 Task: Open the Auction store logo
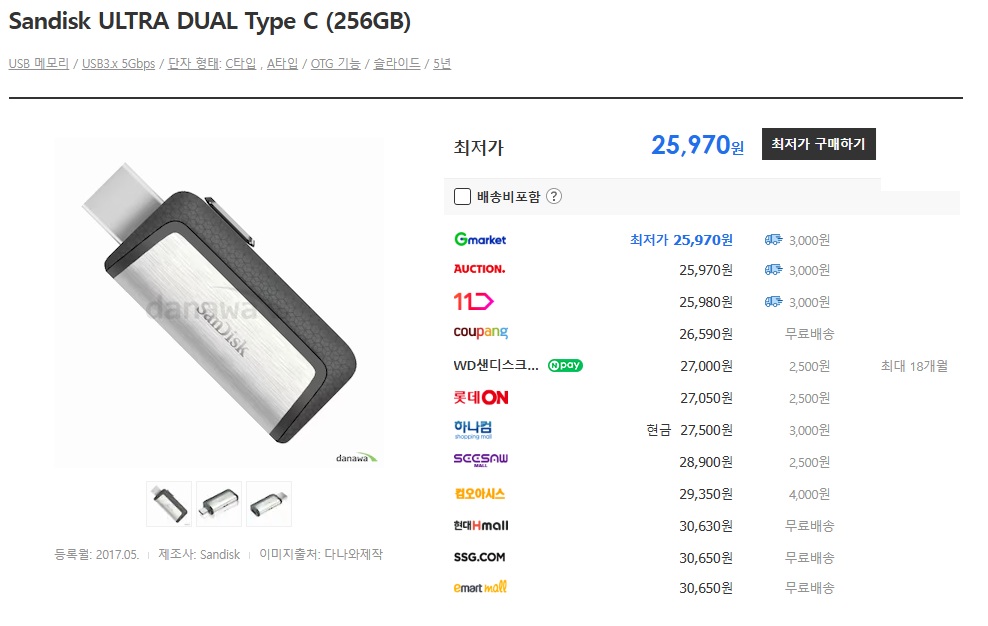480,269
